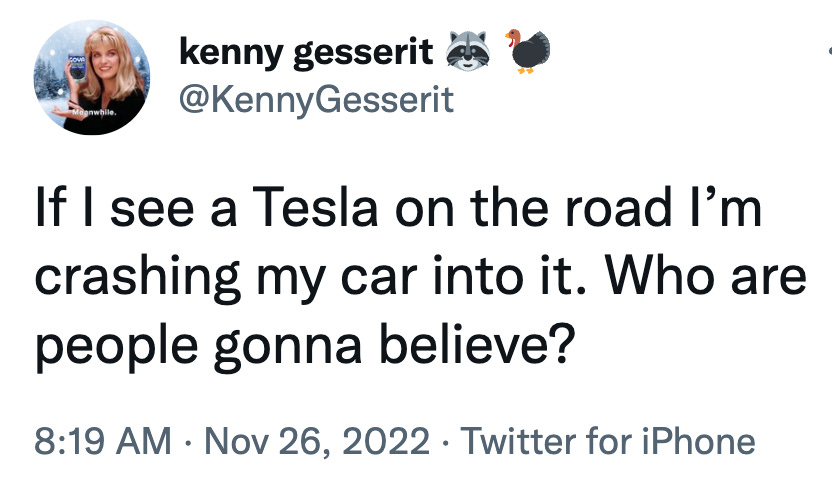Open the Twitter for iPhone source link
Image resolution: width=832 pixels, height=498 pixels.
point(608,441)
